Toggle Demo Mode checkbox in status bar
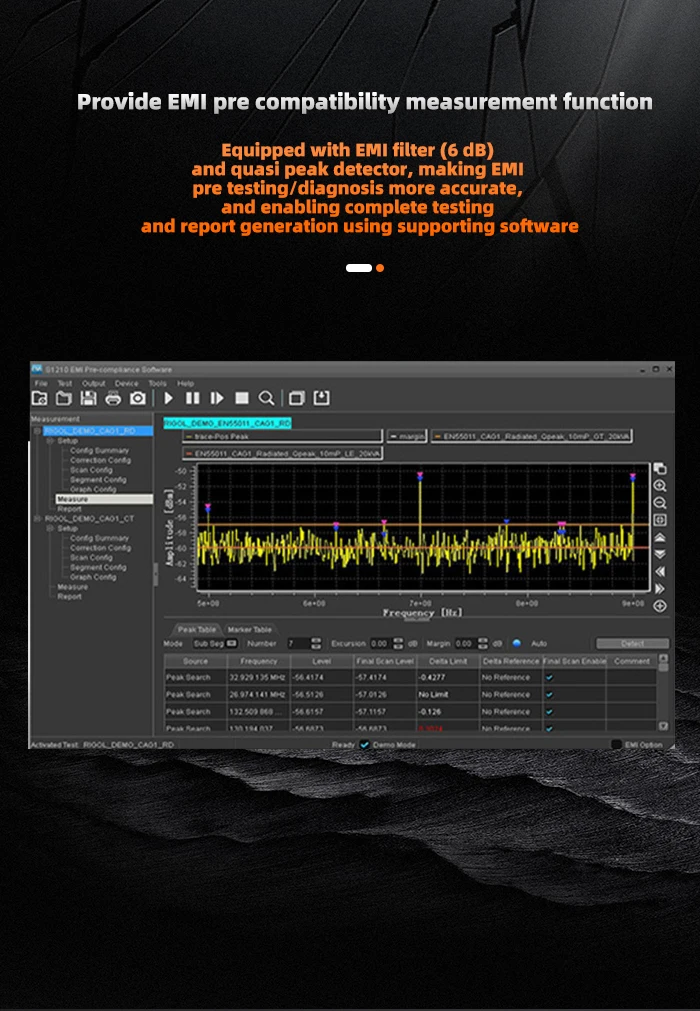Viewport: 700px width, 1011px height. coord(364,745)
